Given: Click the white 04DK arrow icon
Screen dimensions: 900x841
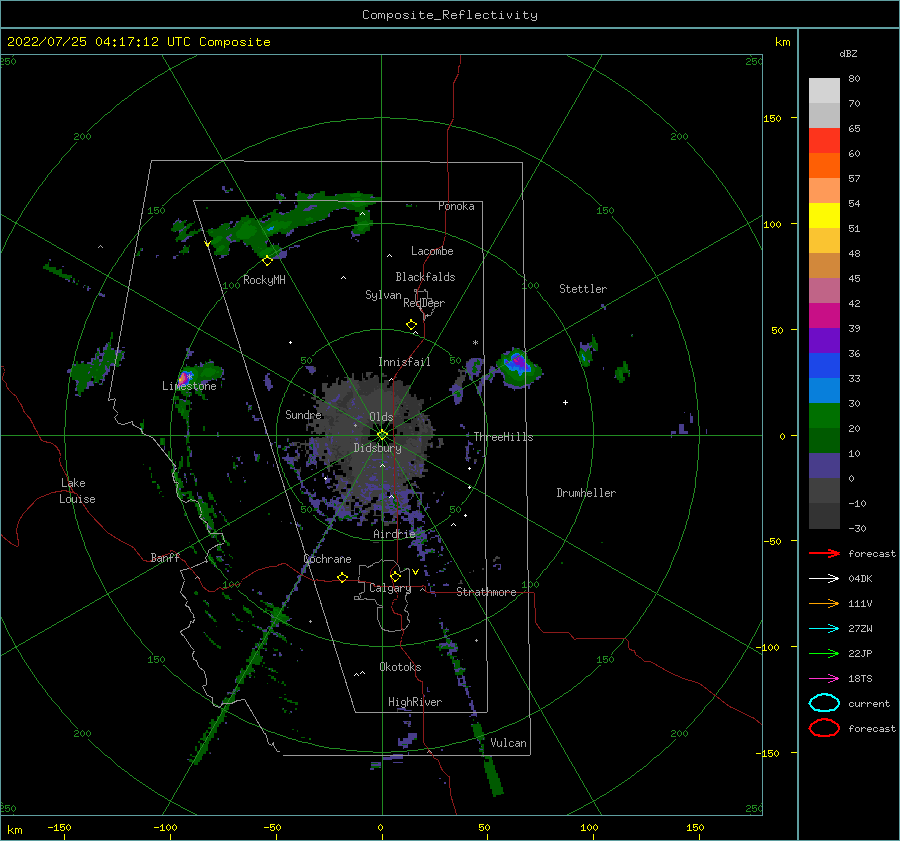Looking at the screenshot, I should (824, 579).
